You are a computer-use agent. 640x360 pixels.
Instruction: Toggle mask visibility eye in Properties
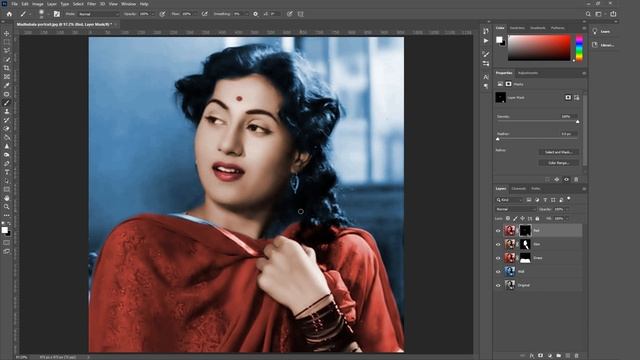566,179
